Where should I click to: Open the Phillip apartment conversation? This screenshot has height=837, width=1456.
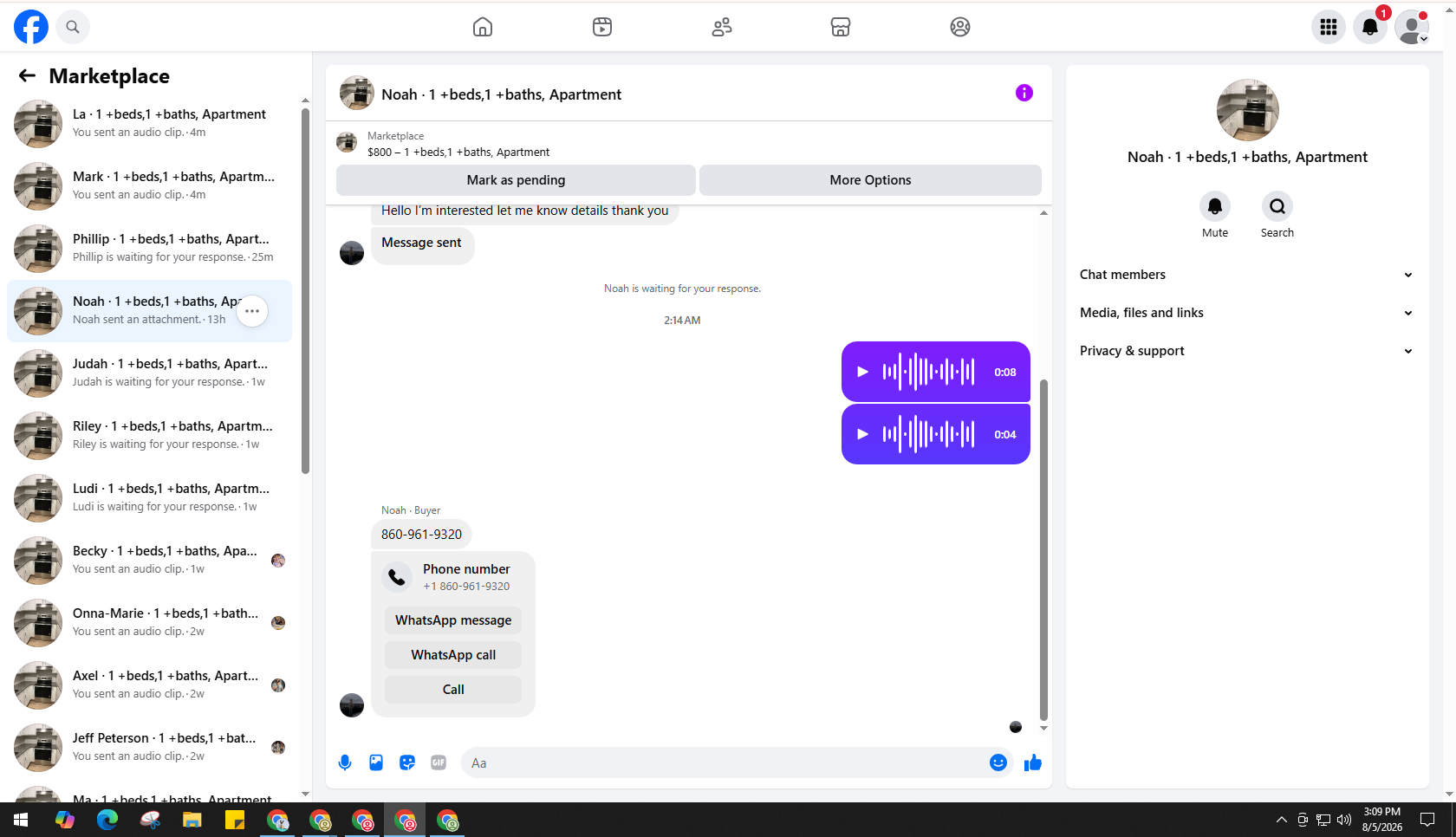pyautogui.click(x=149, y=249)
